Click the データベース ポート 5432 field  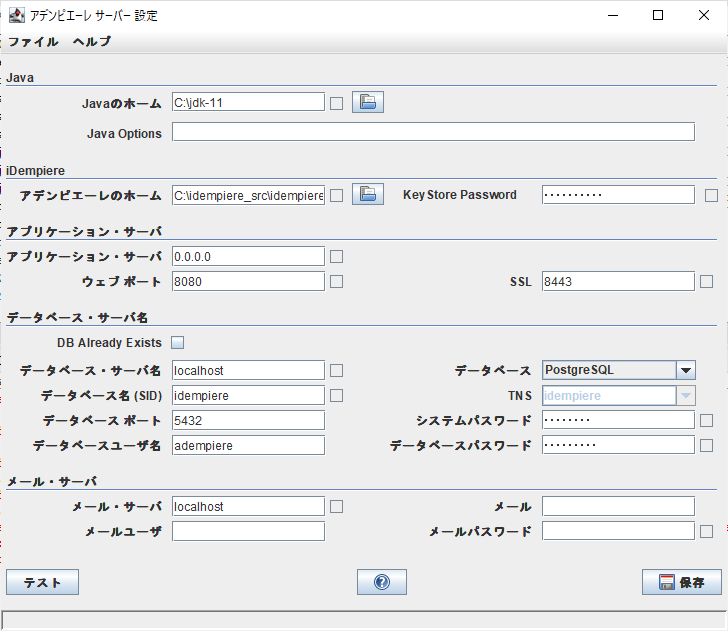coord(248,420)
